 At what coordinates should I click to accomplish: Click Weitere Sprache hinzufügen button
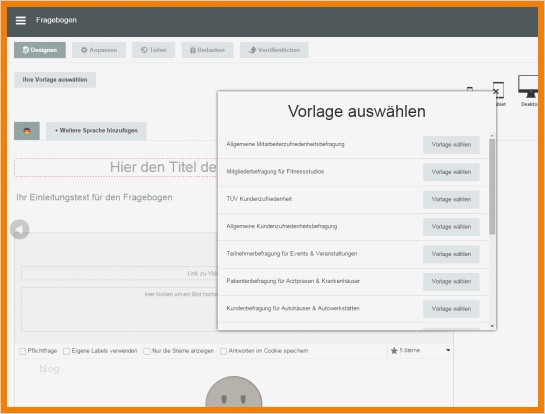96,131
